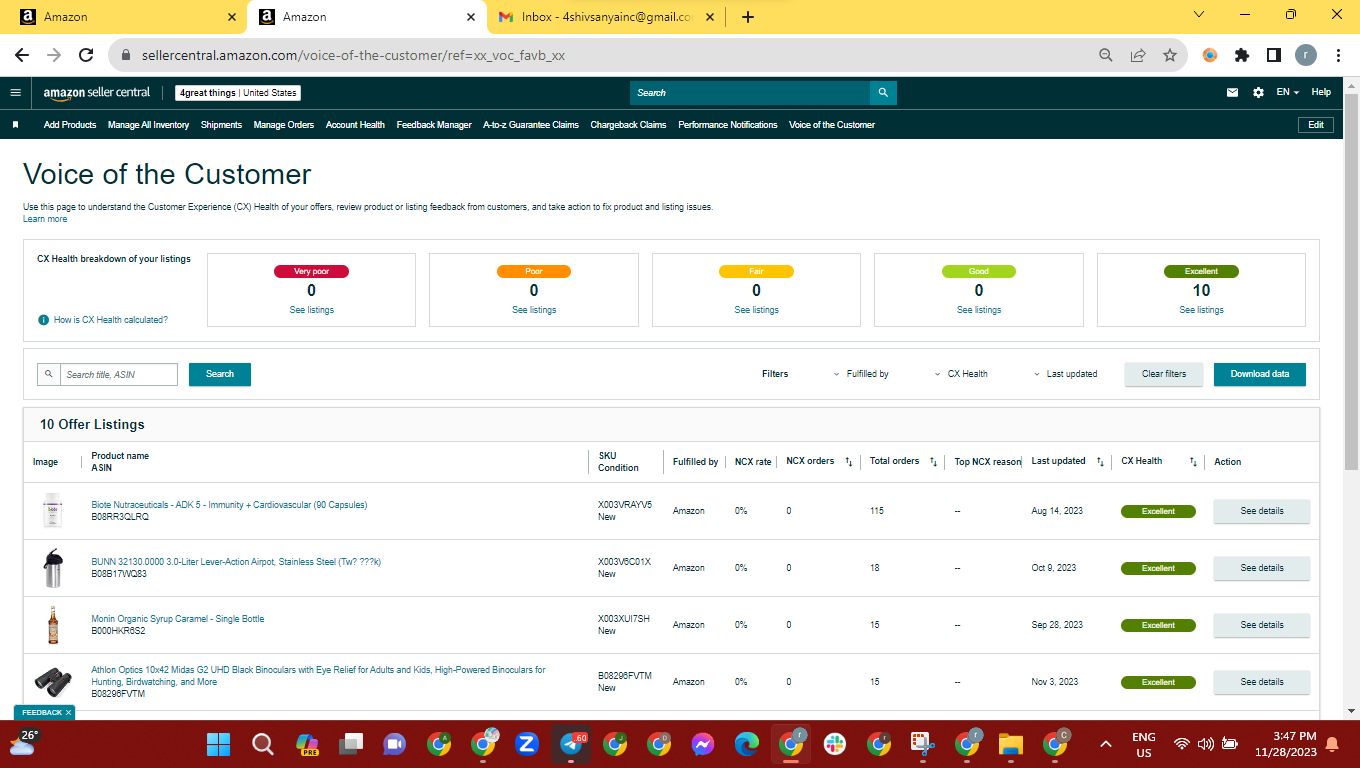Open Feedback Manager in the nav bar
Viewport: 1360px width, 768px height.
point(434,125)
